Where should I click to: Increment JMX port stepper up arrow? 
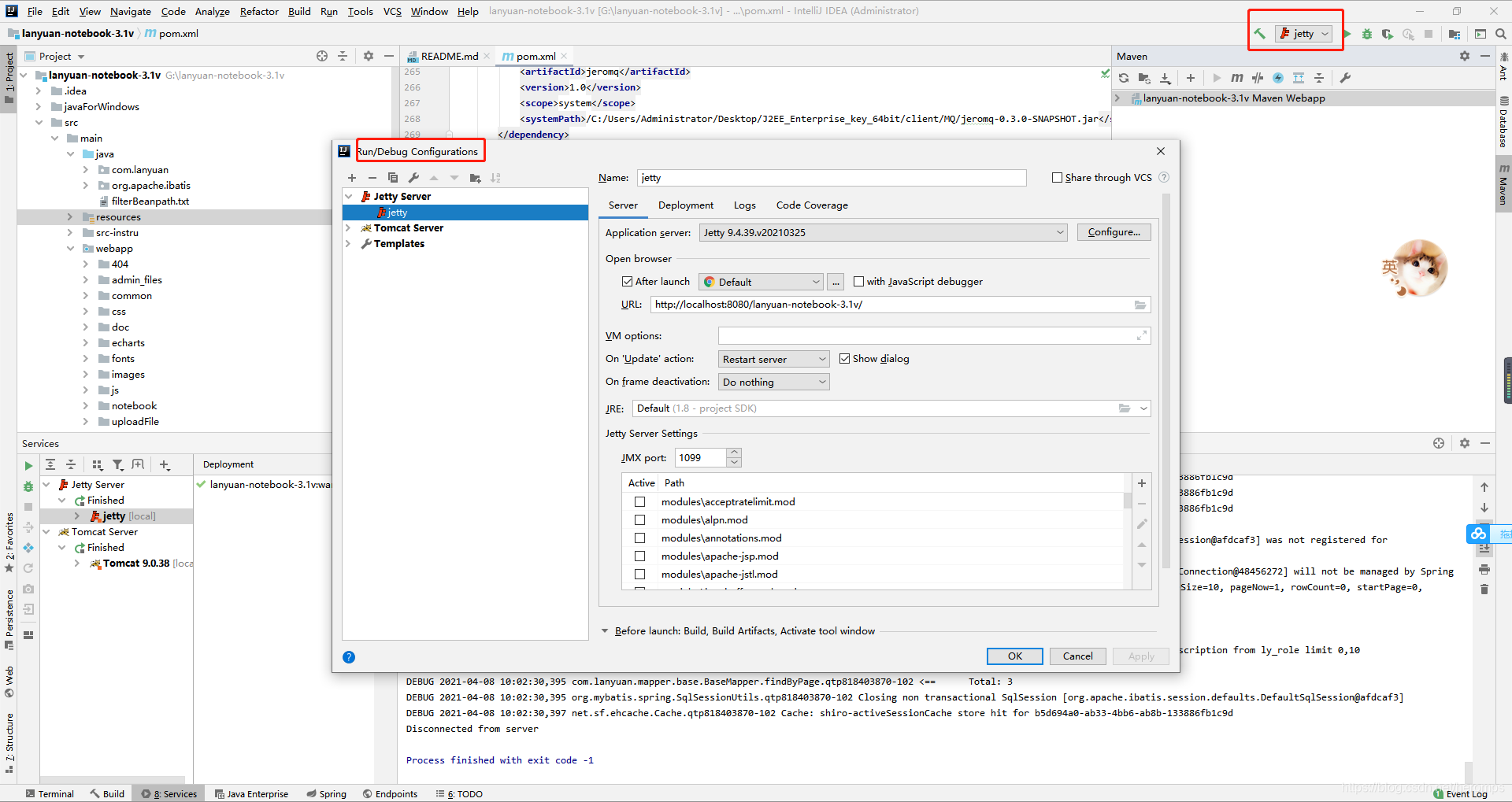pyautogui.click(x=734, y=453)
